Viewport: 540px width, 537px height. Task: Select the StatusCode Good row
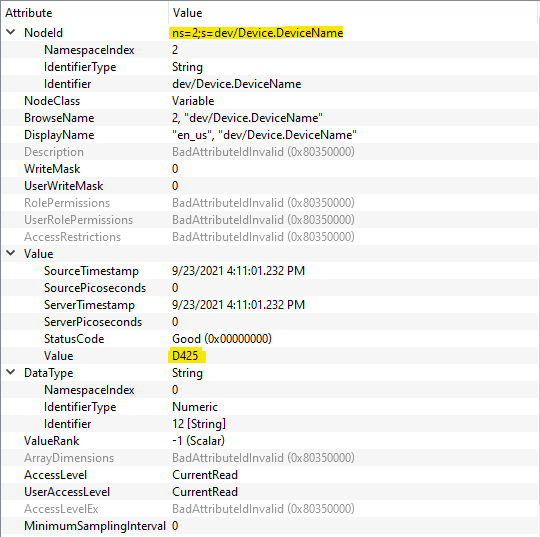[x=270, y=339]
